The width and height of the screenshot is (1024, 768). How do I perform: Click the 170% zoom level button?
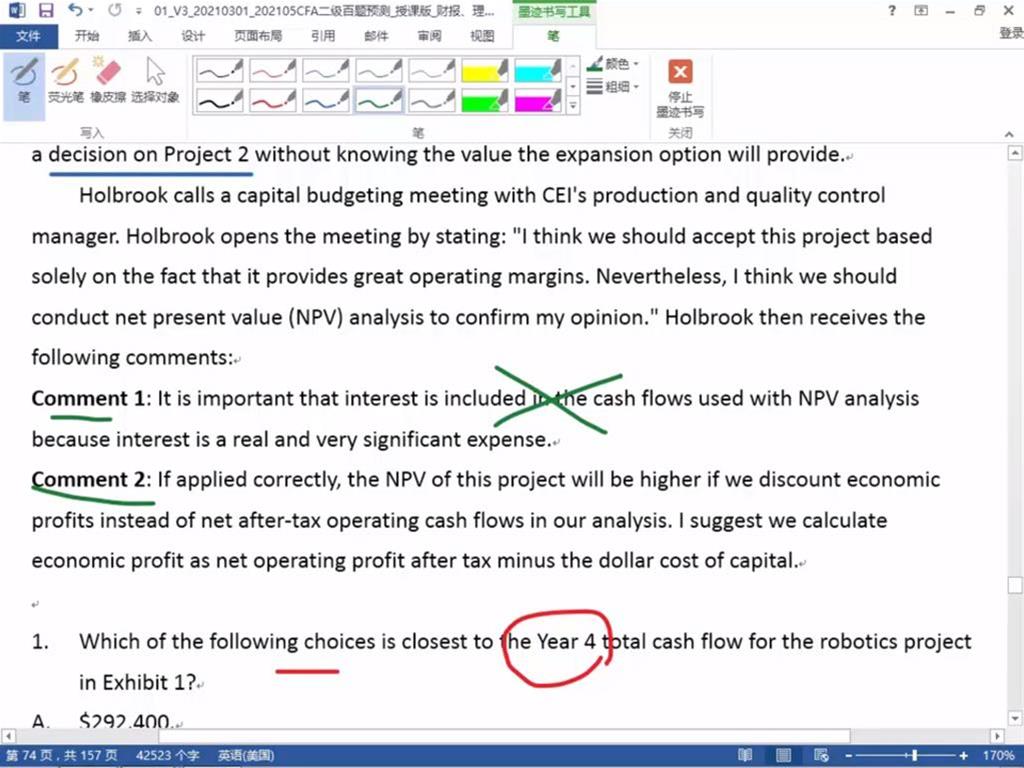[1000, 756]
